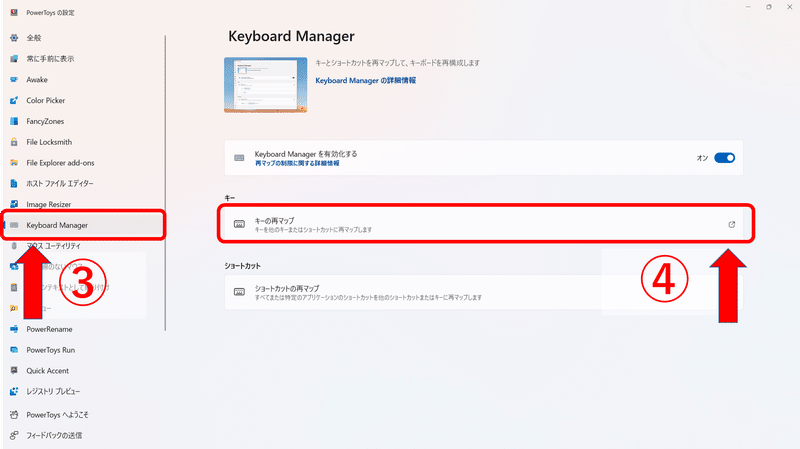This screenshot has height=449, width=800.
Task: Click the レジストリ プレビュー icon
Action: (x=14, y=391)
